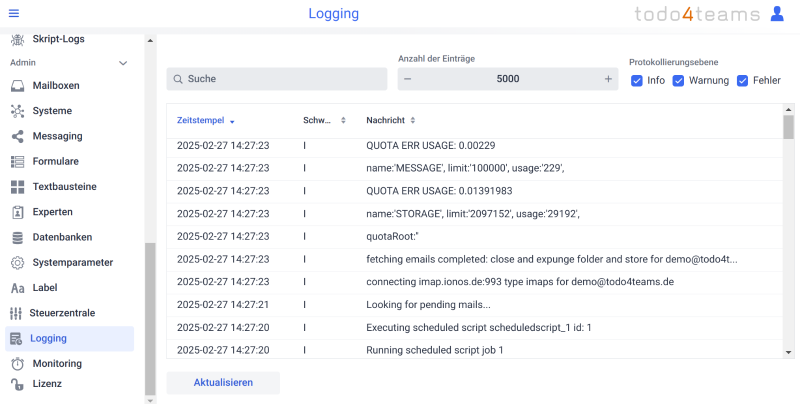Viewport: 800px width, 404px height.
Task: Decrease entry count with minus button
Action: tap(408, 79)
